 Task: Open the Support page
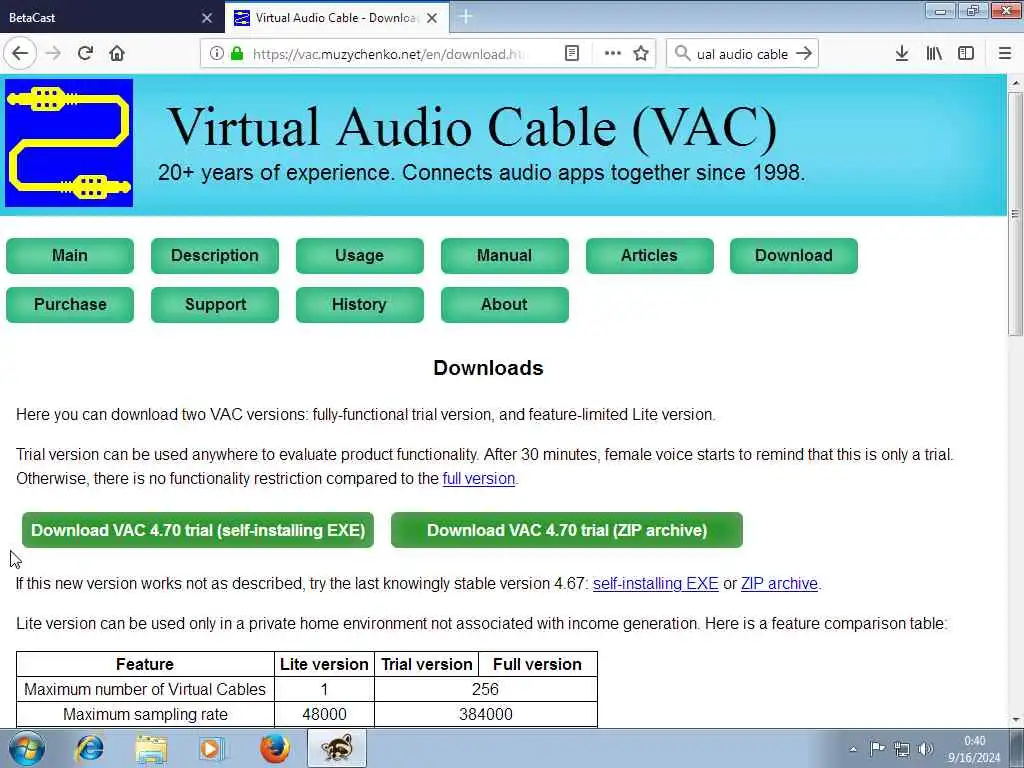215,304
